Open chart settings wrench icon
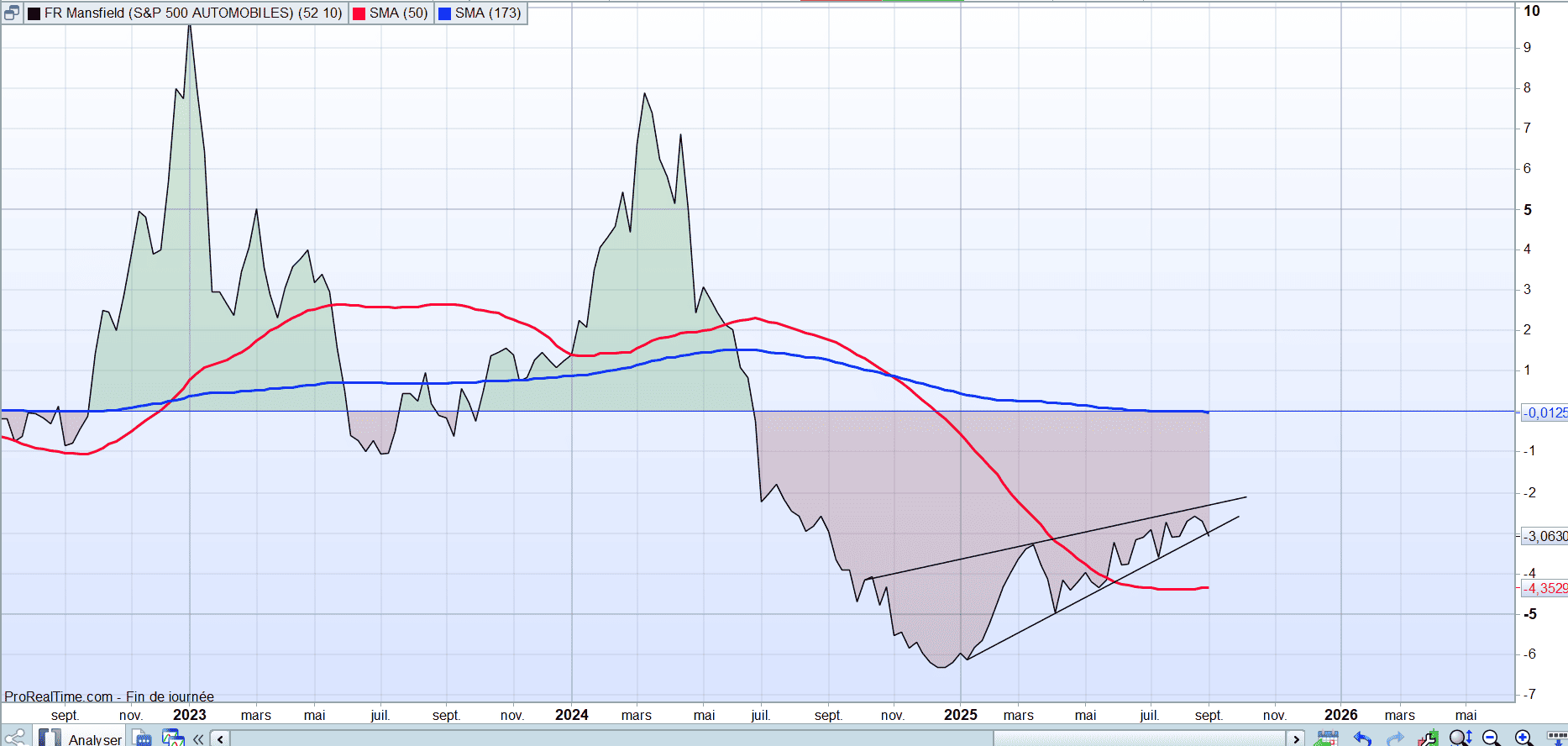Image resolution: width=1568 pixels, height=746 pixels. [1428, 738]
